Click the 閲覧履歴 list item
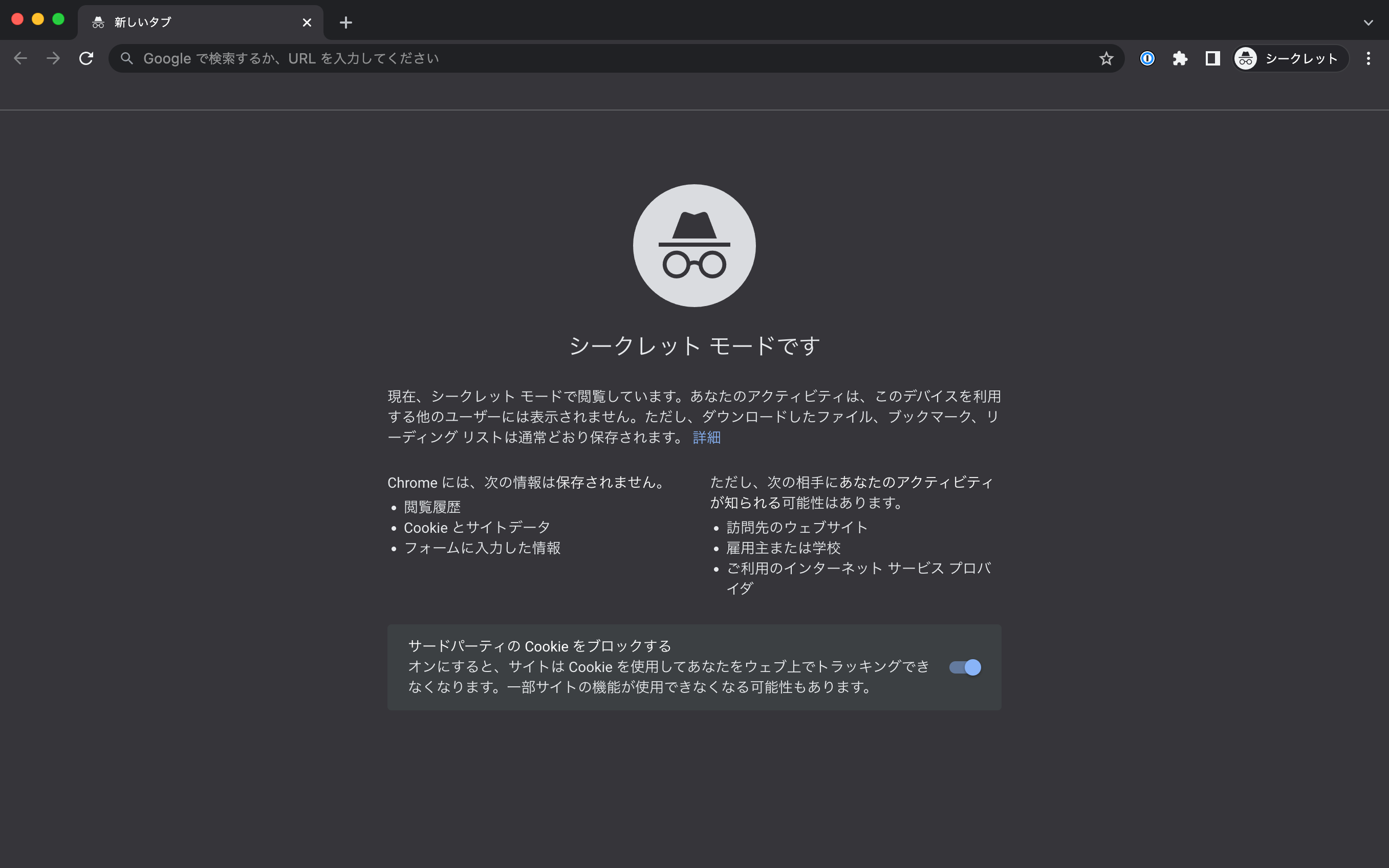The width and height of the screenshot is (1389, 868). pos(432,507)
